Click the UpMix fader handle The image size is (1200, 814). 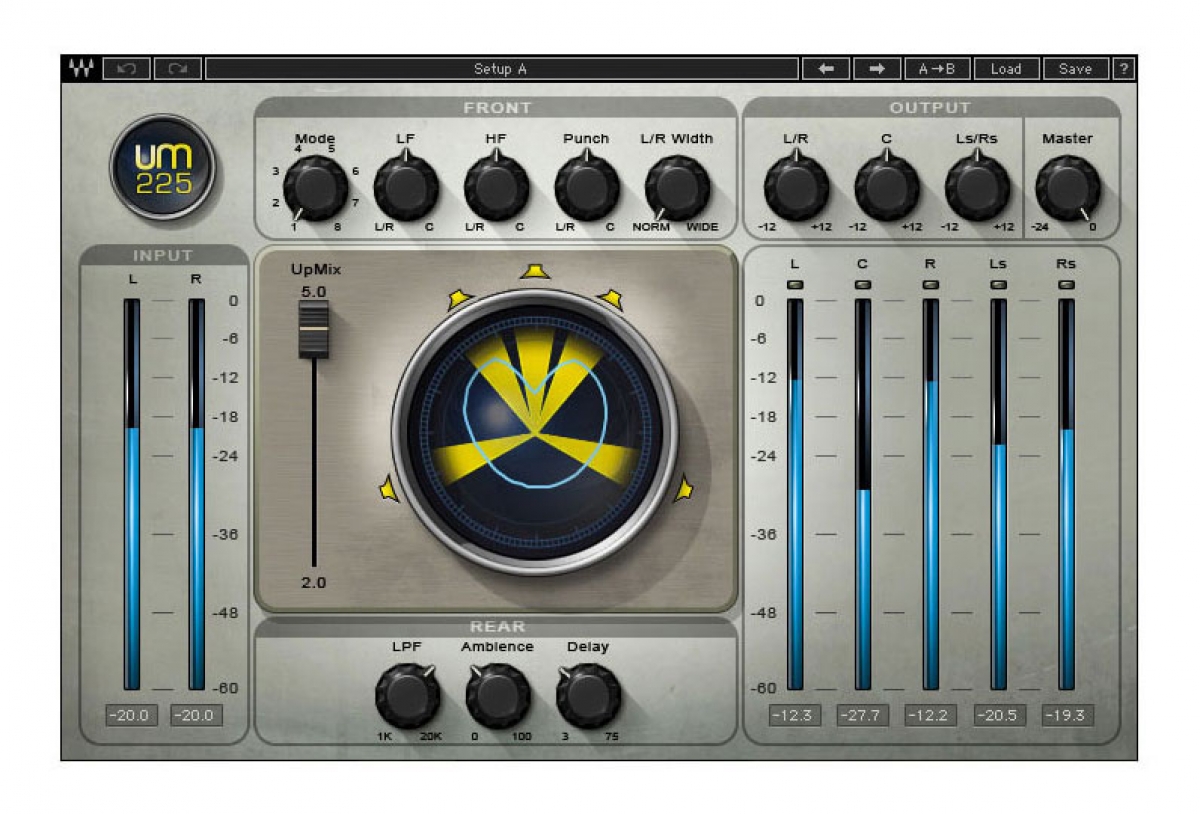tap(314, 329)
